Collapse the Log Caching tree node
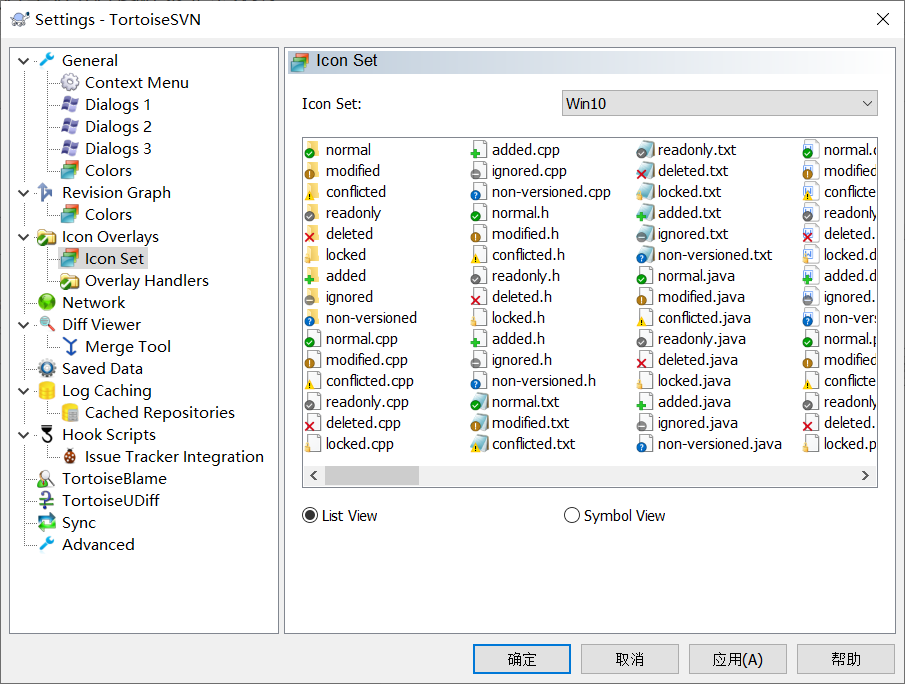905x684 pixels. coord(24,391)
